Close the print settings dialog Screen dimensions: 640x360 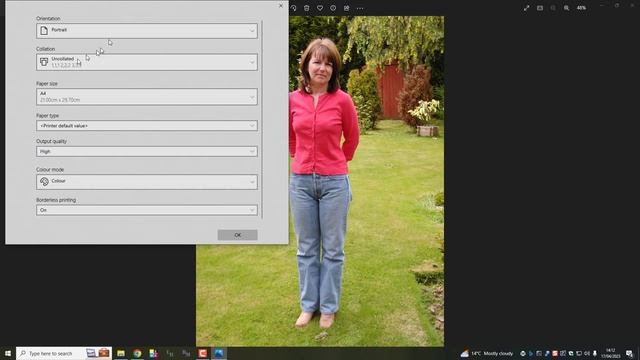pyautogui.click(x=280, y=6)
